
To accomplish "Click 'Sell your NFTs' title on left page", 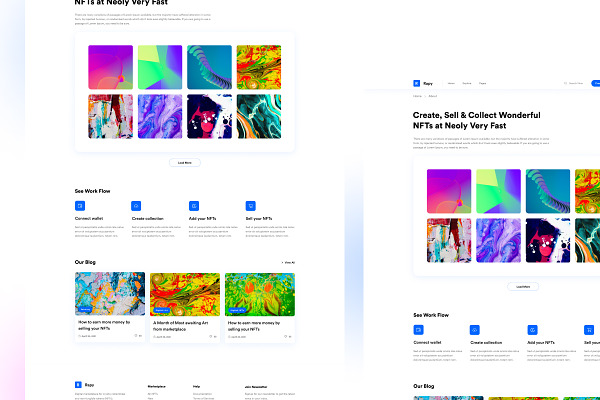I will [x=259, y=219].
